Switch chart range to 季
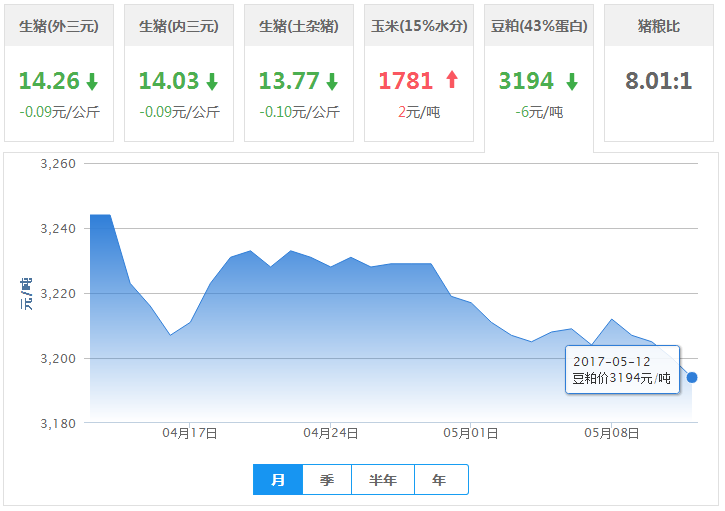 [x=327, y=480]
